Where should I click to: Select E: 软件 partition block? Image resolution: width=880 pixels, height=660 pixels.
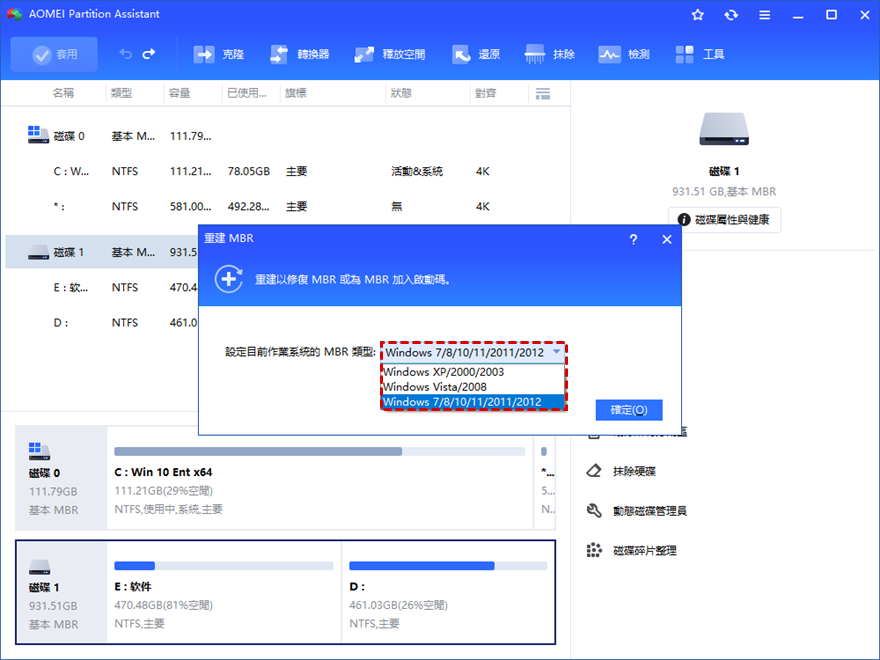(224, 592)
